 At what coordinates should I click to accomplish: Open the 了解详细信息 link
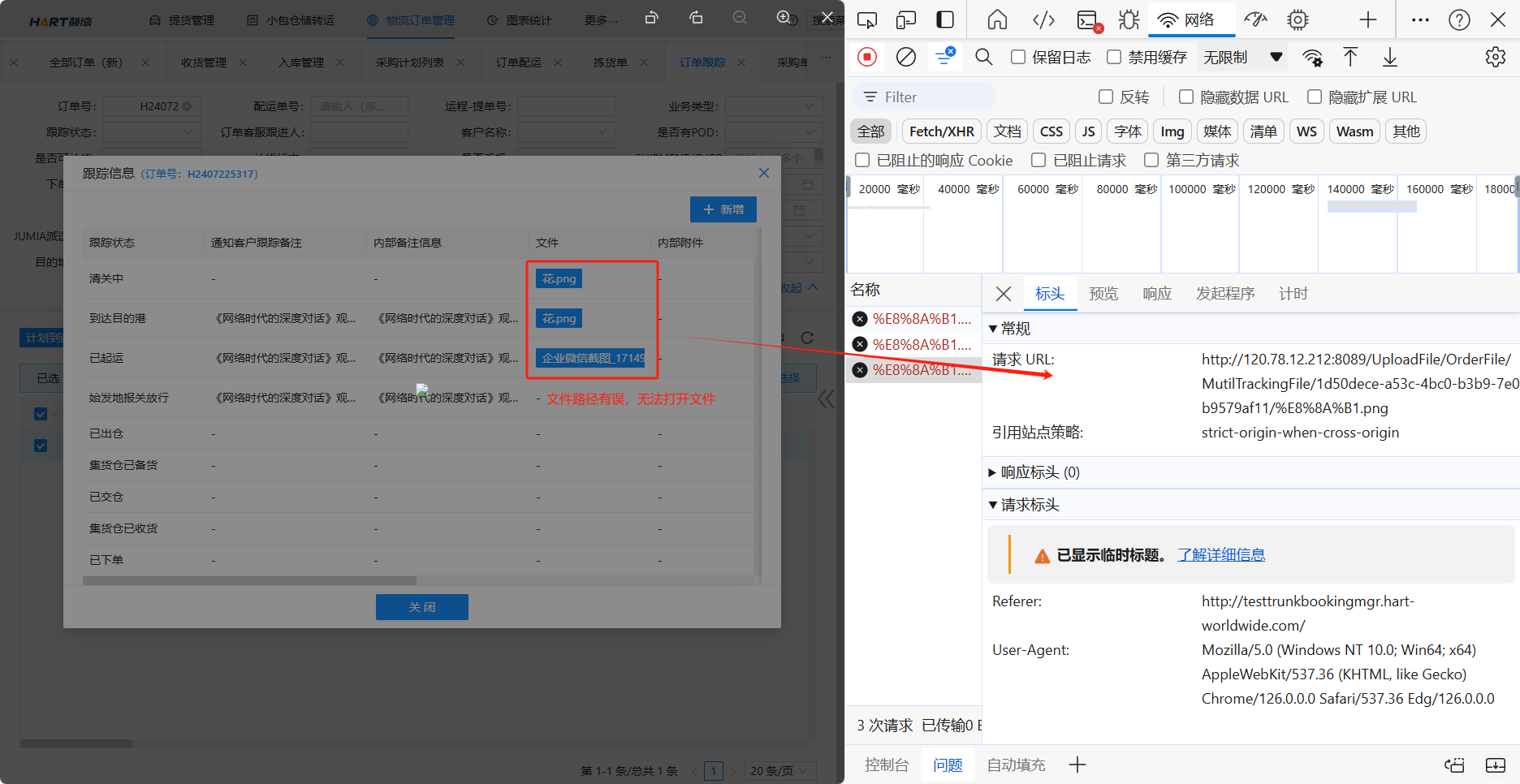tap(1220, 555)
